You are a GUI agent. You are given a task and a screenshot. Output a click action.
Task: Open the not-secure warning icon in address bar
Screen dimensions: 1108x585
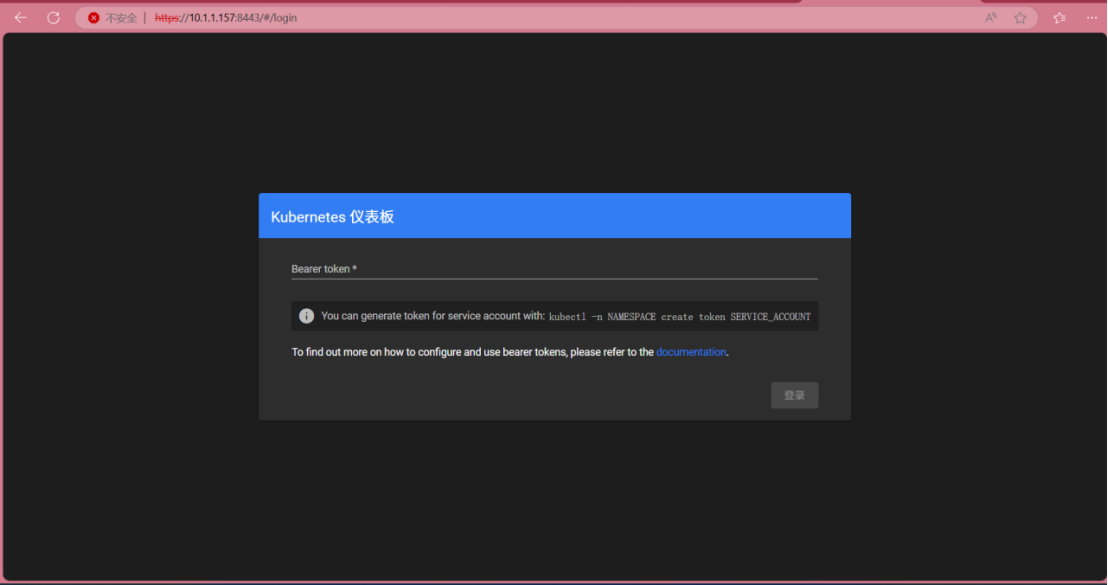[x=93, y=18]
